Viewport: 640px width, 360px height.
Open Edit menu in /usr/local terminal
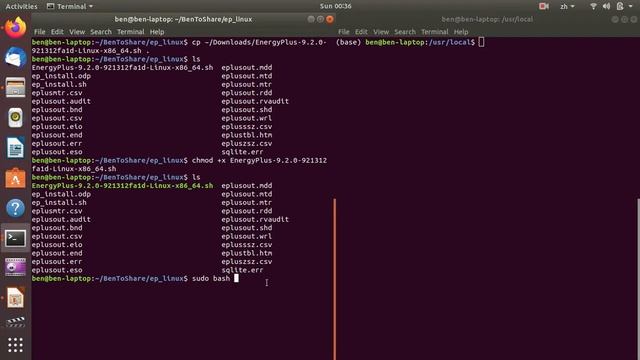pos(361,32)
